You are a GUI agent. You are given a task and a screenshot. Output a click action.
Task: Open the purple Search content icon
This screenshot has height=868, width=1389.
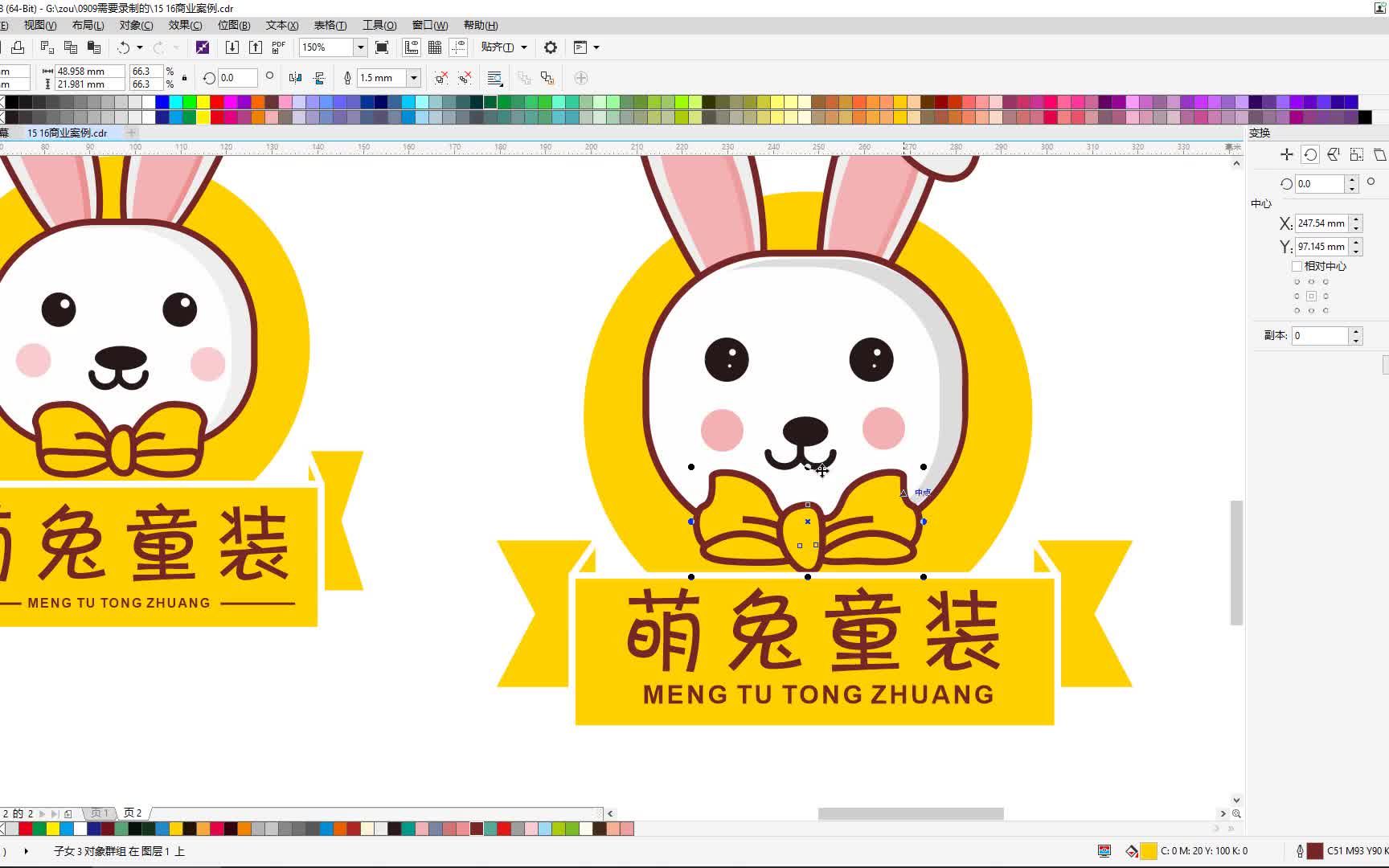pyautogui.click(x=203, y=47)
